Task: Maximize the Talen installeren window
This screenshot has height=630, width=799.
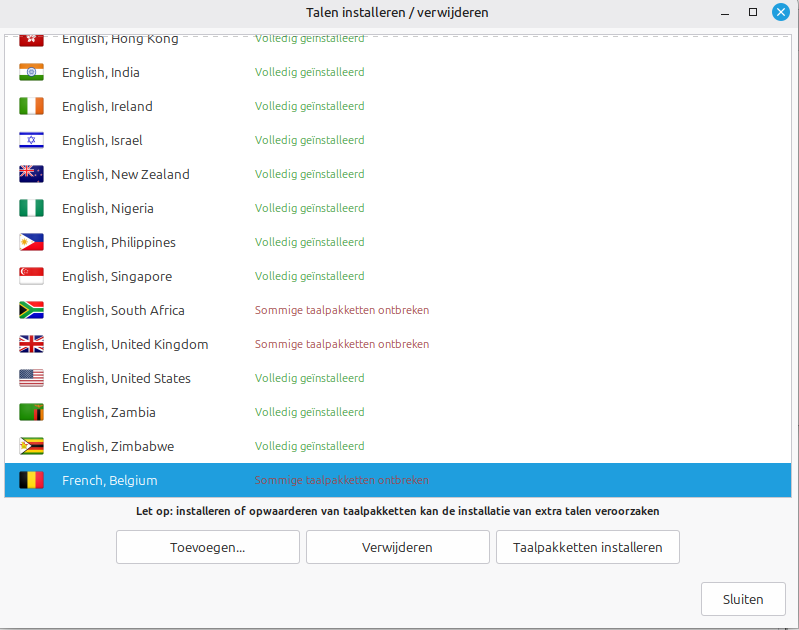Action: point(753,12)
